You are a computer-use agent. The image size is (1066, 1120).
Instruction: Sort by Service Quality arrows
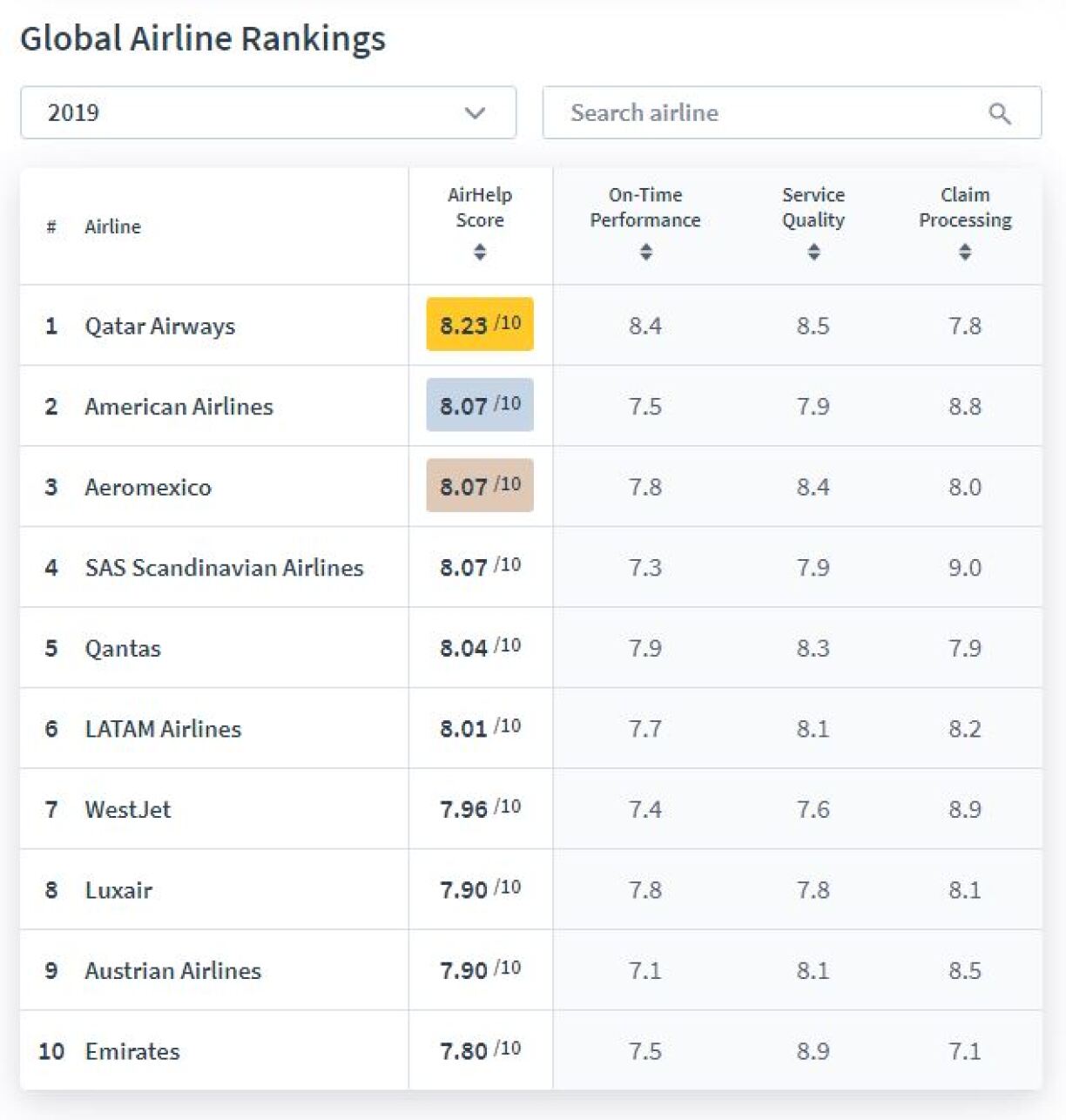click(x=813, y=252)
